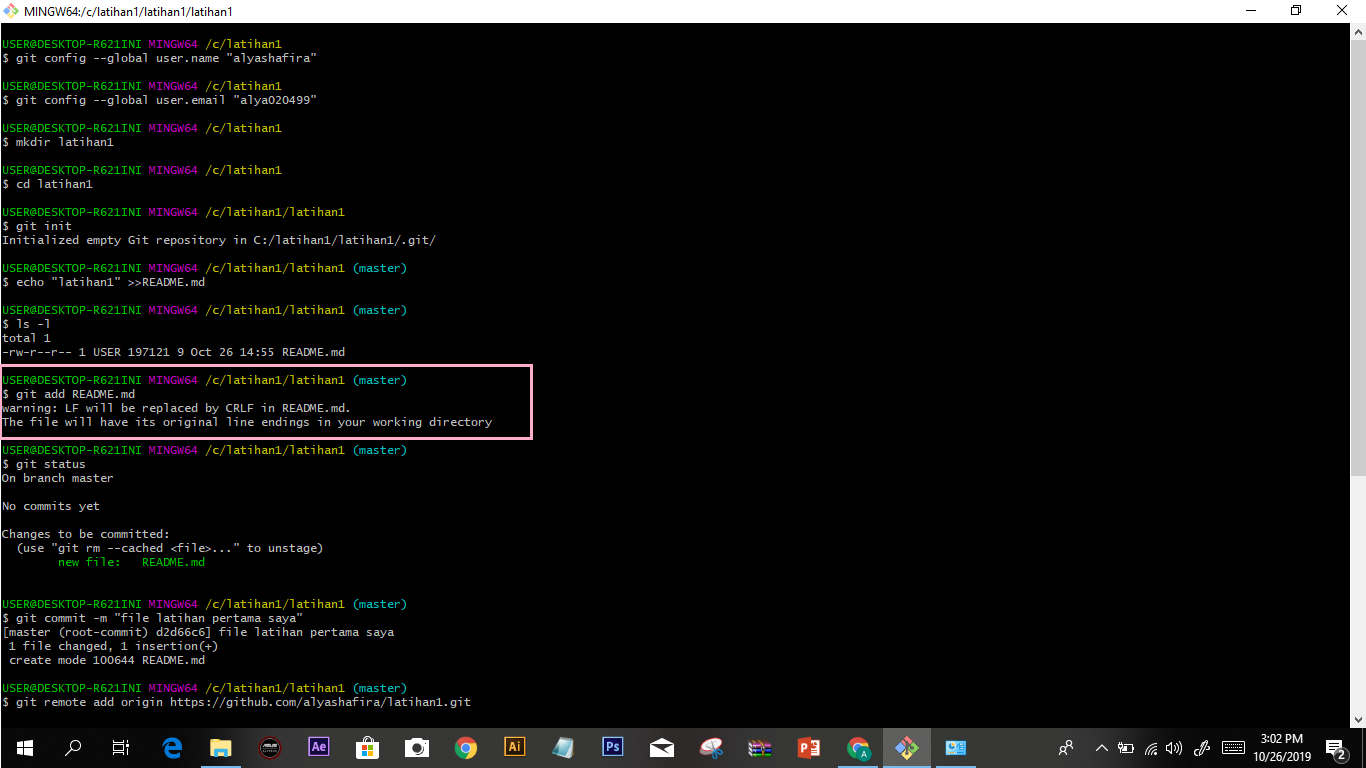
Task: Open Wi-Fi network settings from the tray
Action: 1151,747
